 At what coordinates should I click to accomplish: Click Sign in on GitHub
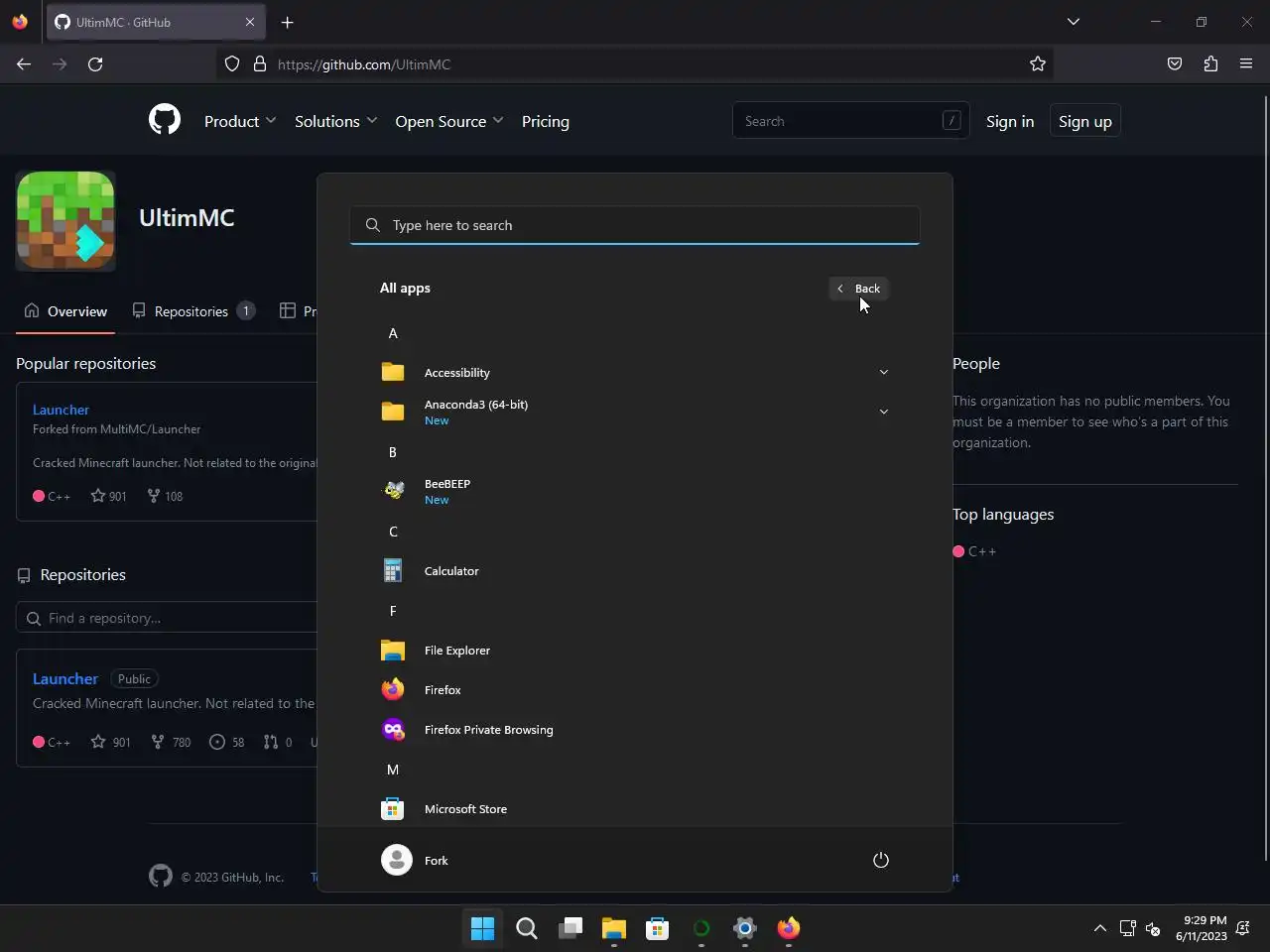click(1010, 121)
